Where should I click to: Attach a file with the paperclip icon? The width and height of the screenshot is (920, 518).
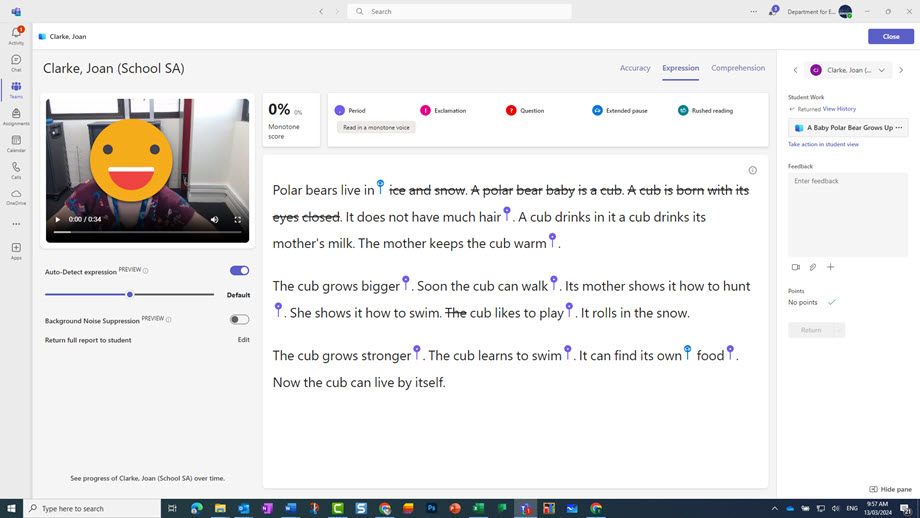point(813,267)
